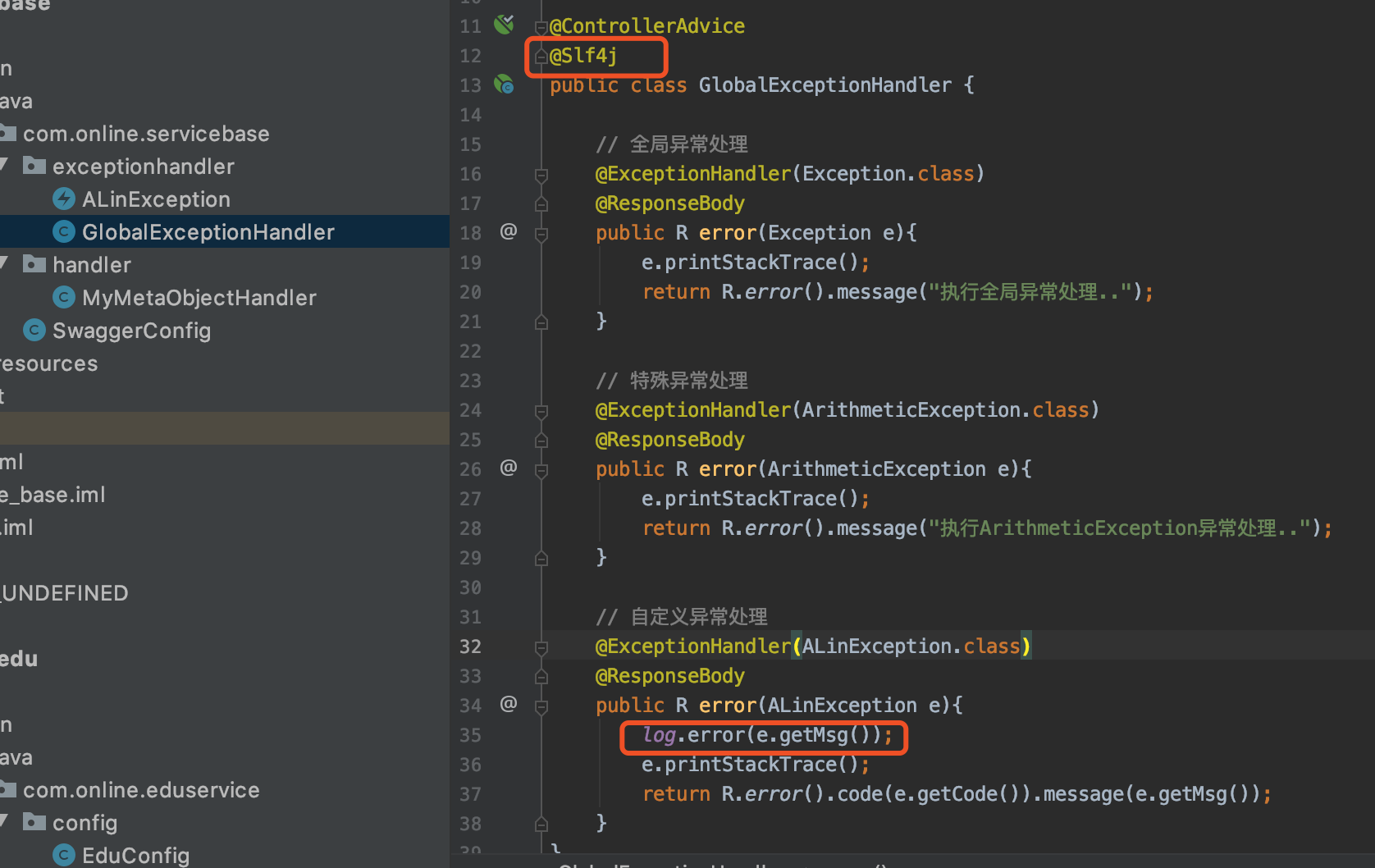Select com.online.eduservice package in tree
The image size is (1375, 868).
[x=141, y=789]
